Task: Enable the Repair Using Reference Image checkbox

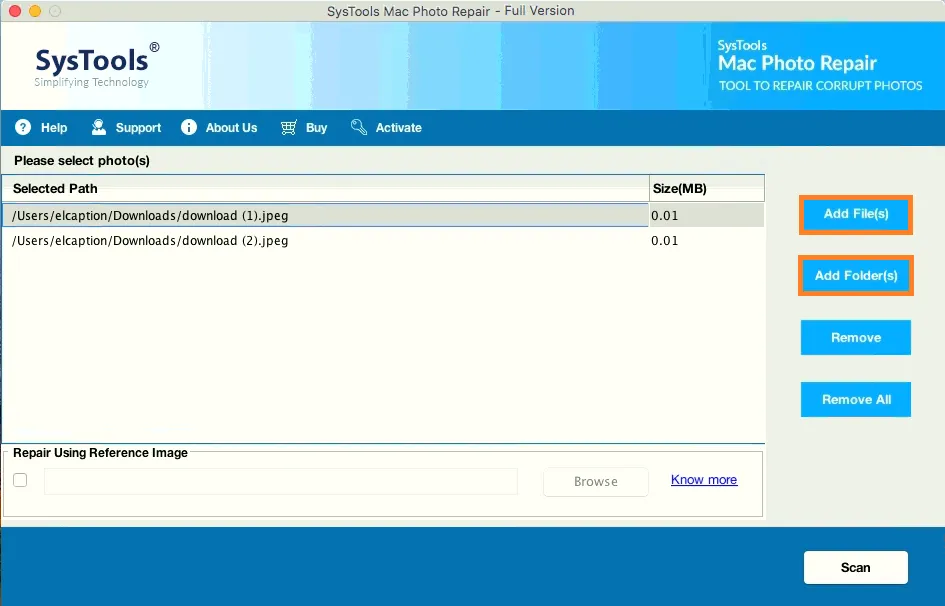Action: click(x=20, y=480)
